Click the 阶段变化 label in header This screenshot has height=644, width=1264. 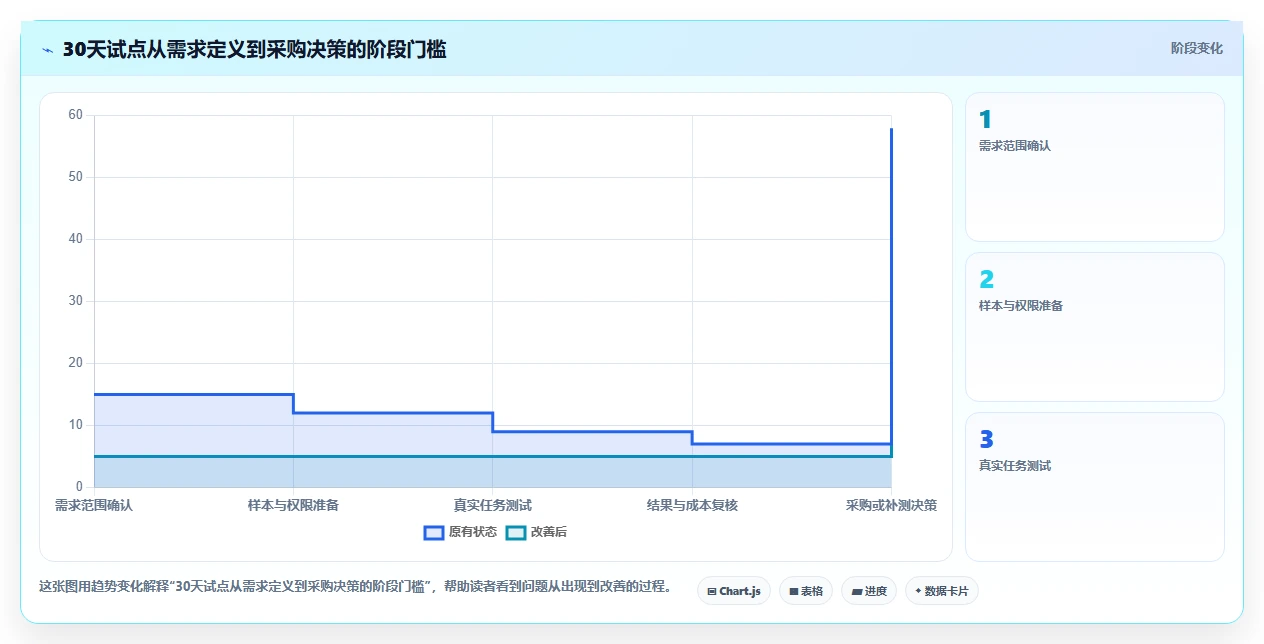click(x=1197, y=48)
